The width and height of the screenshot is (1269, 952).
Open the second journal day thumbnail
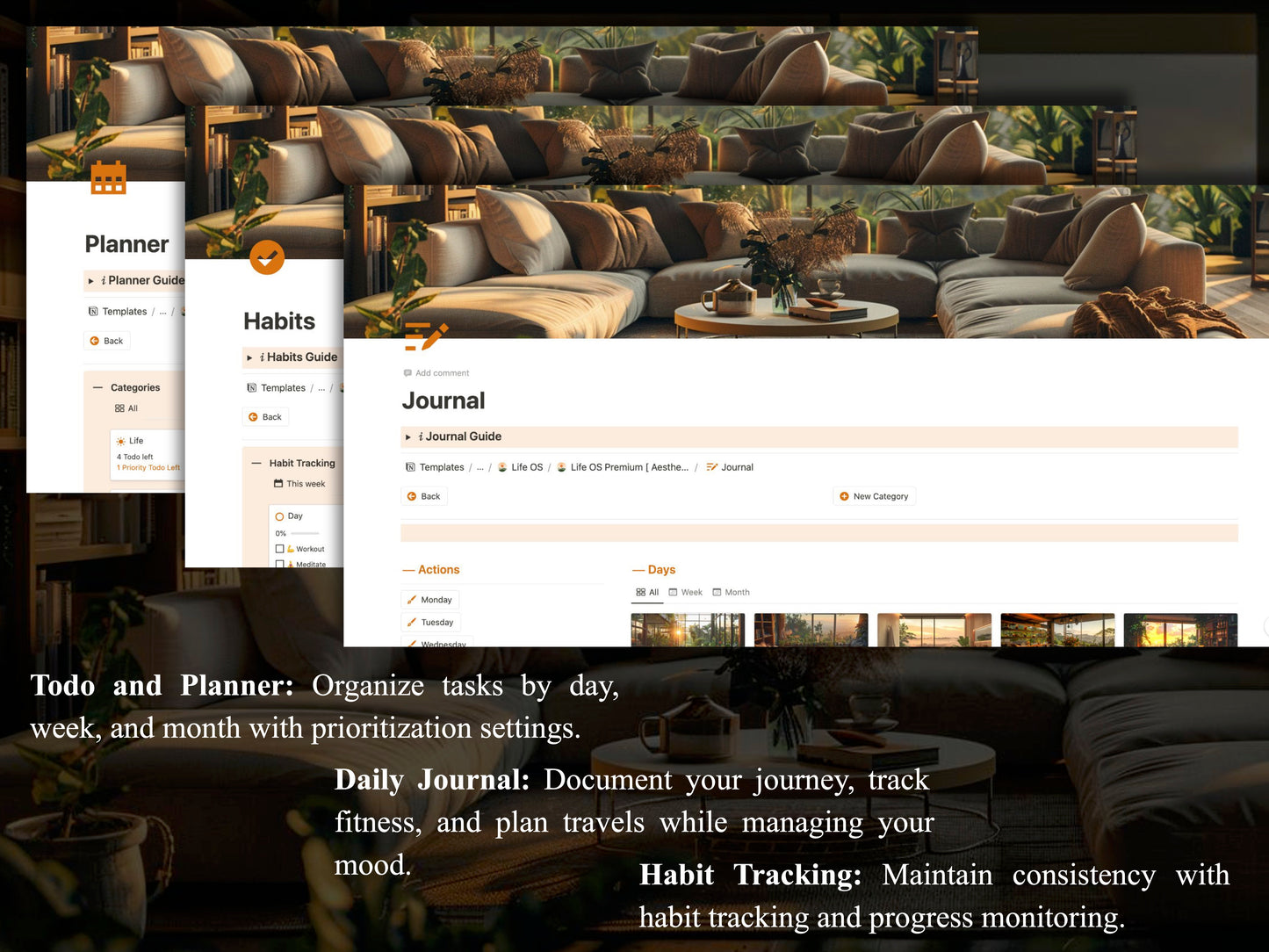[x=811, y=630]
